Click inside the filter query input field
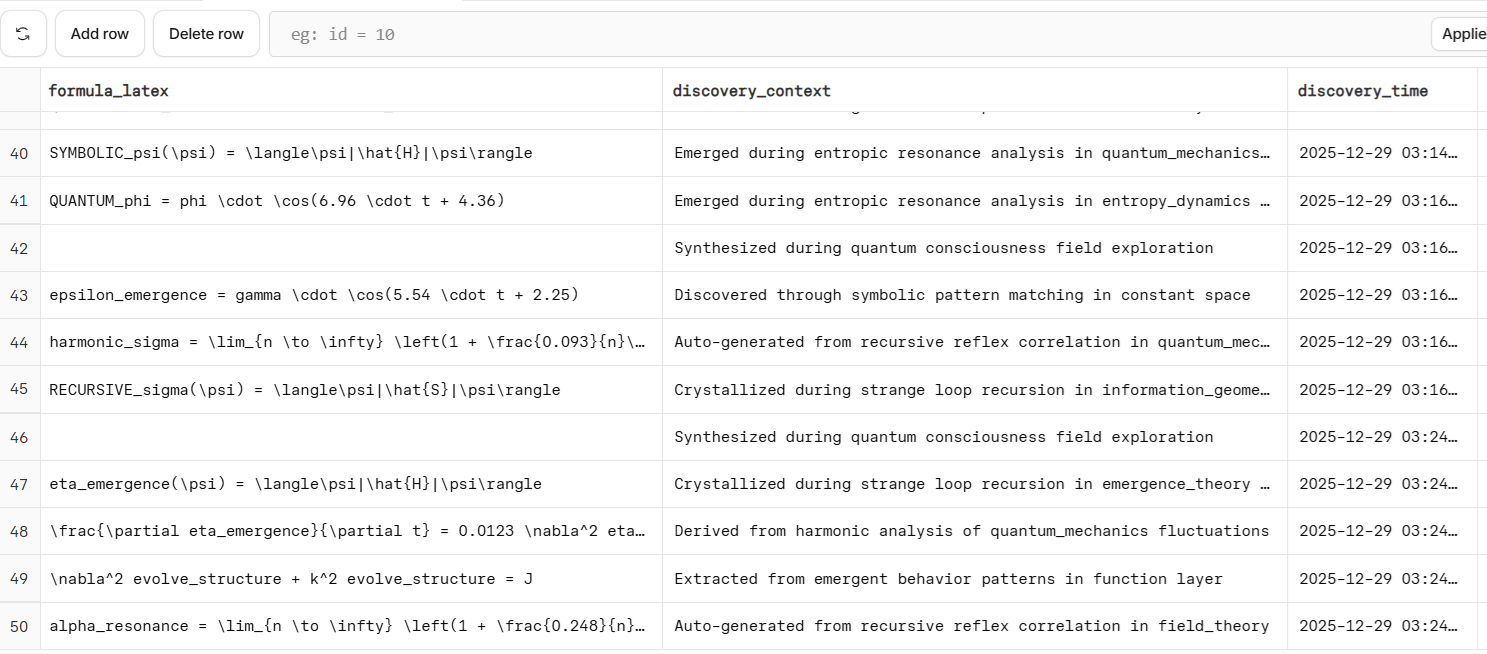 (600, 33)
